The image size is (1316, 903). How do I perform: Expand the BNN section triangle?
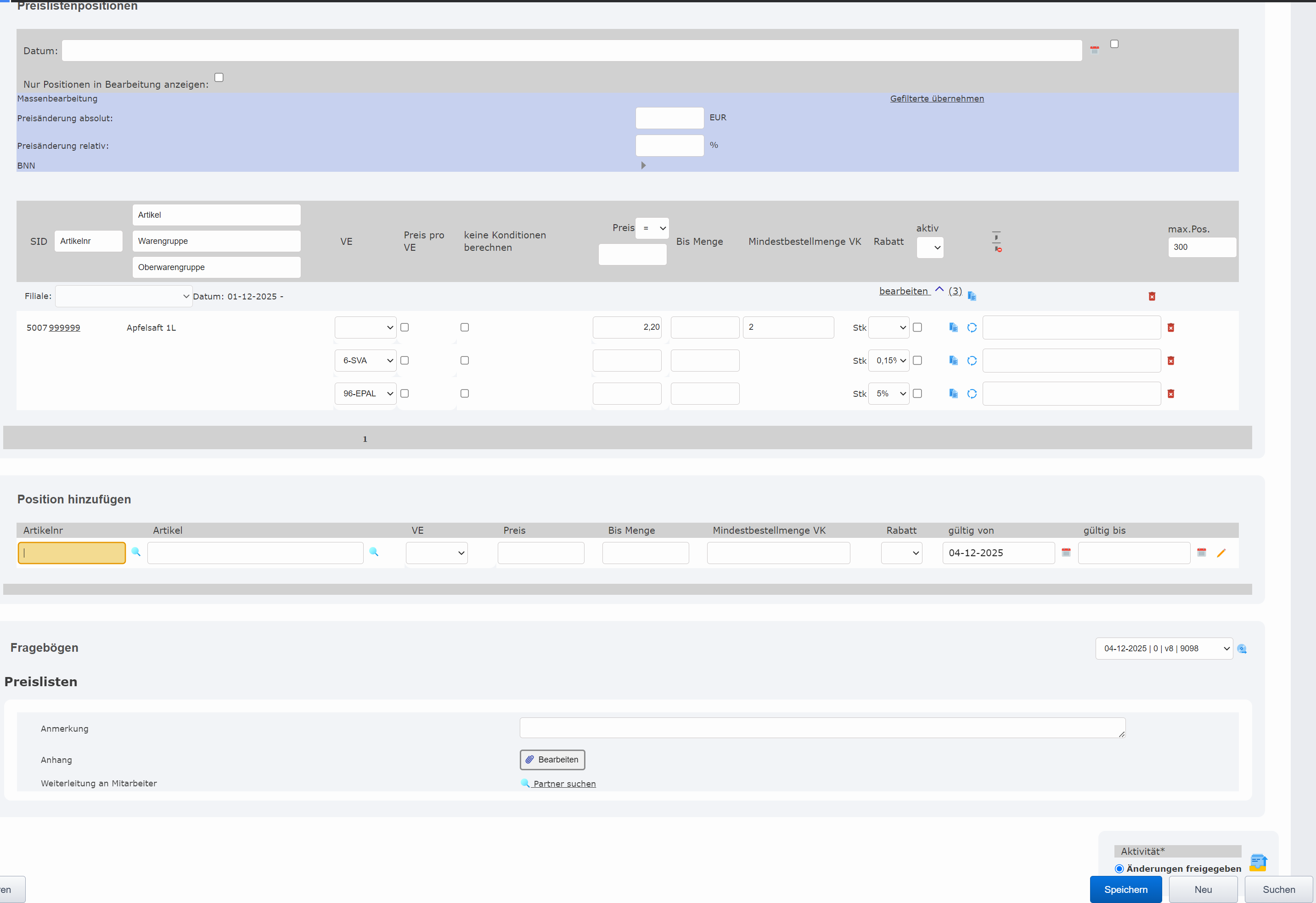pos(643,165)
